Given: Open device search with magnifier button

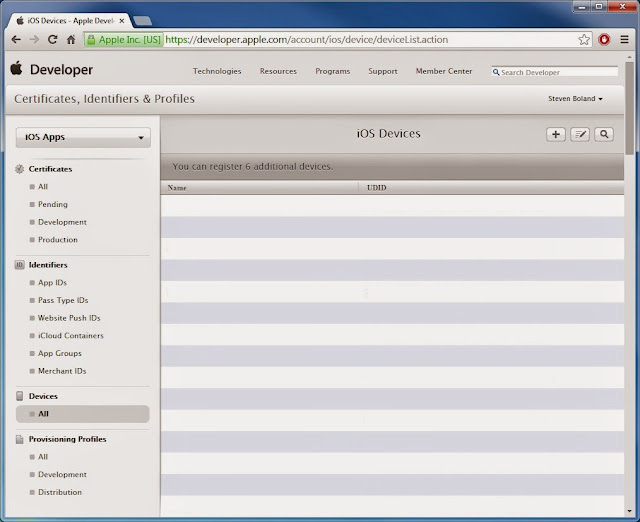Looking at the screenshot, I should 604,134.
